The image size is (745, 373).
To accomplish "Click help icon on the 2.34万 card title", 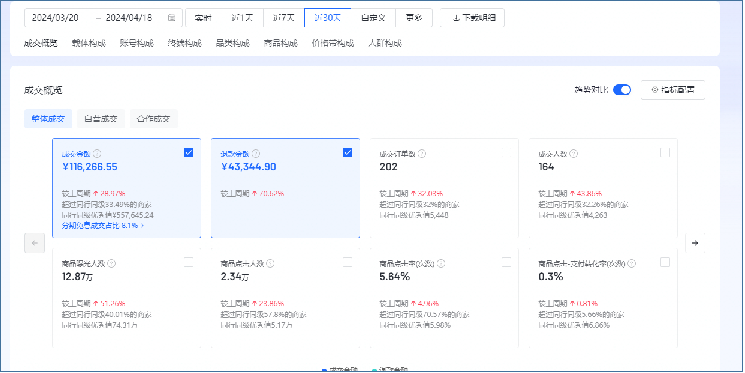I will tap(270, 263).
